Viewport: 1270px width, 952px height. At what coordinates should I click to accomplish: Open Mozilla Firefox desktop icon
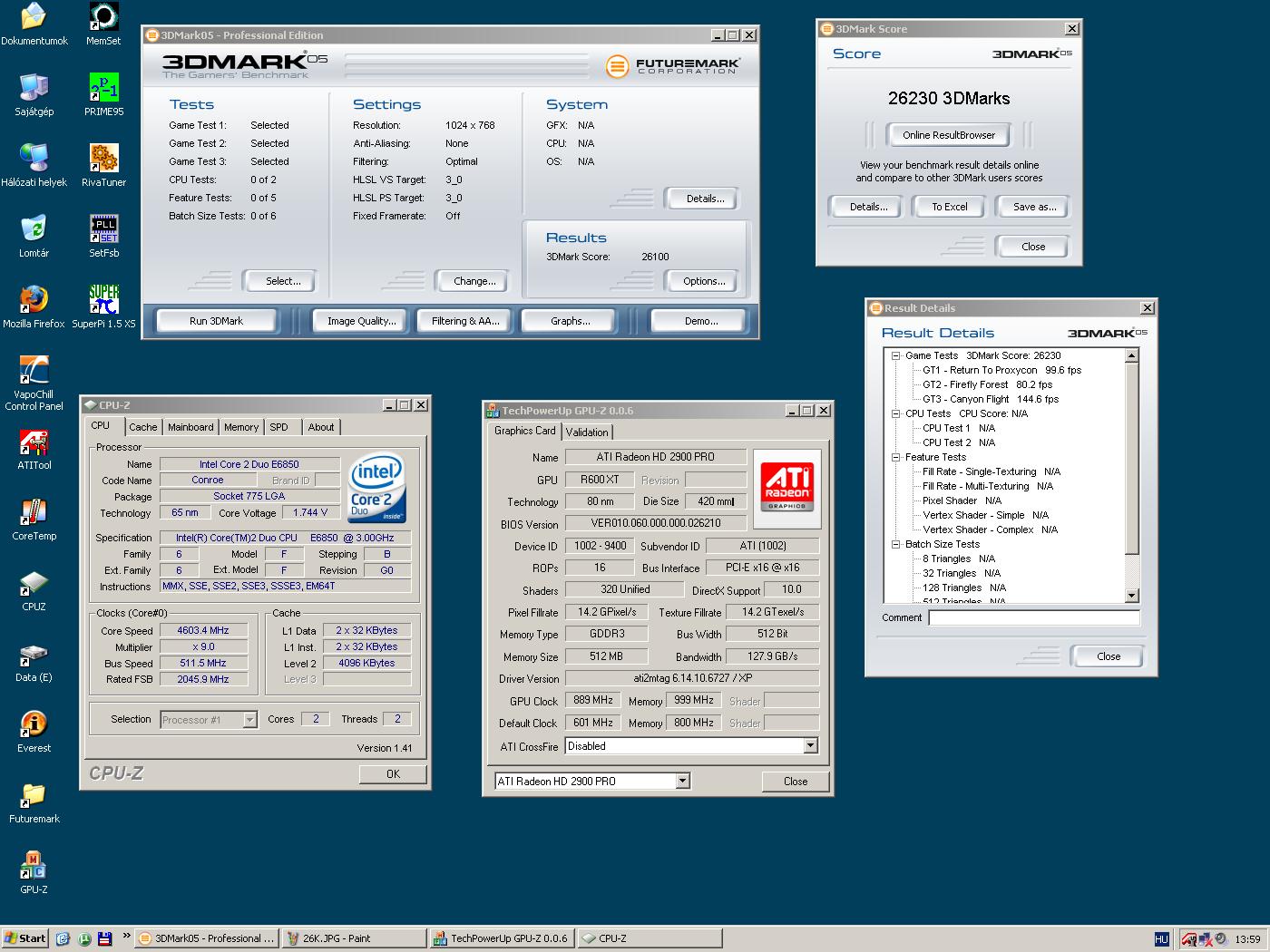(34, 307)
